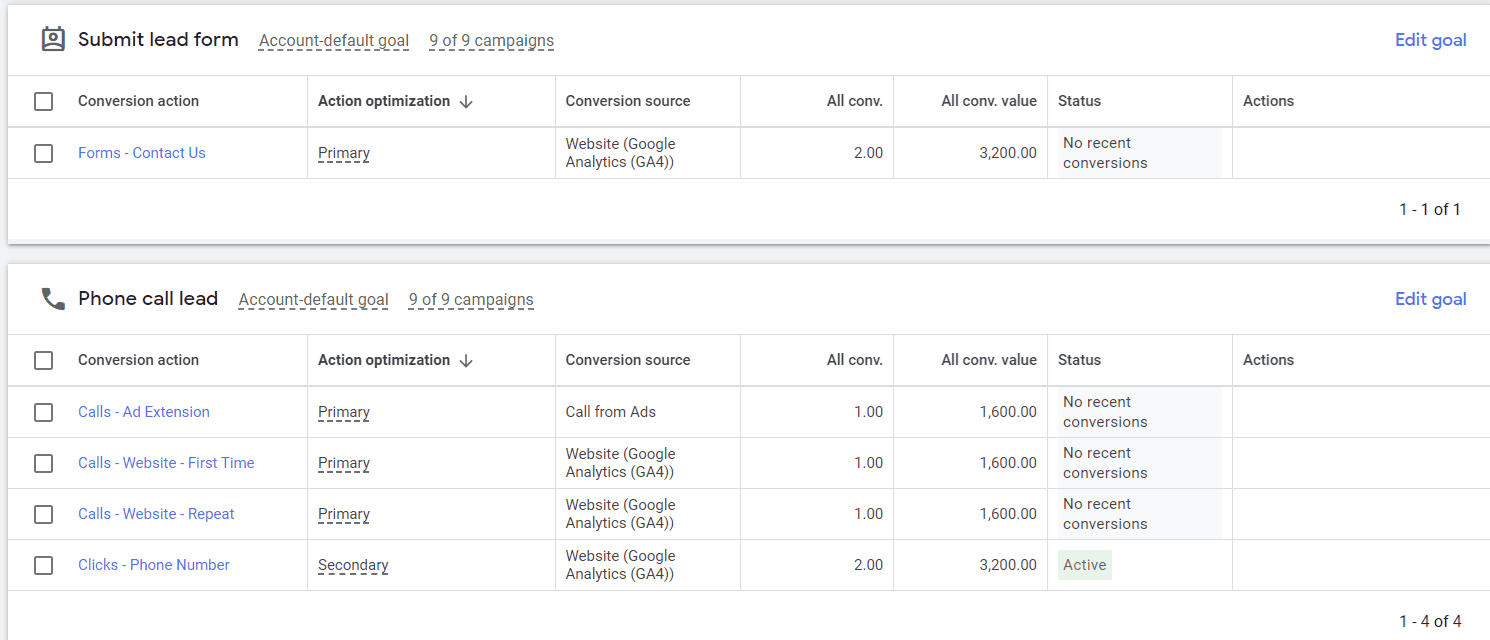The width and height of the screenshot is (1490, 640).
Task: Click the Call from Ads conversion source cell
Action: point(611,412)
